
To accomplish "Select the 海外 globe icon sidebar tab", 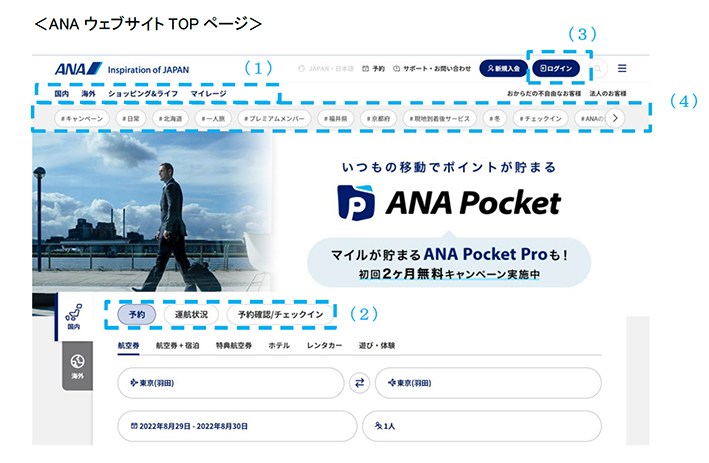I will (77, 366).
